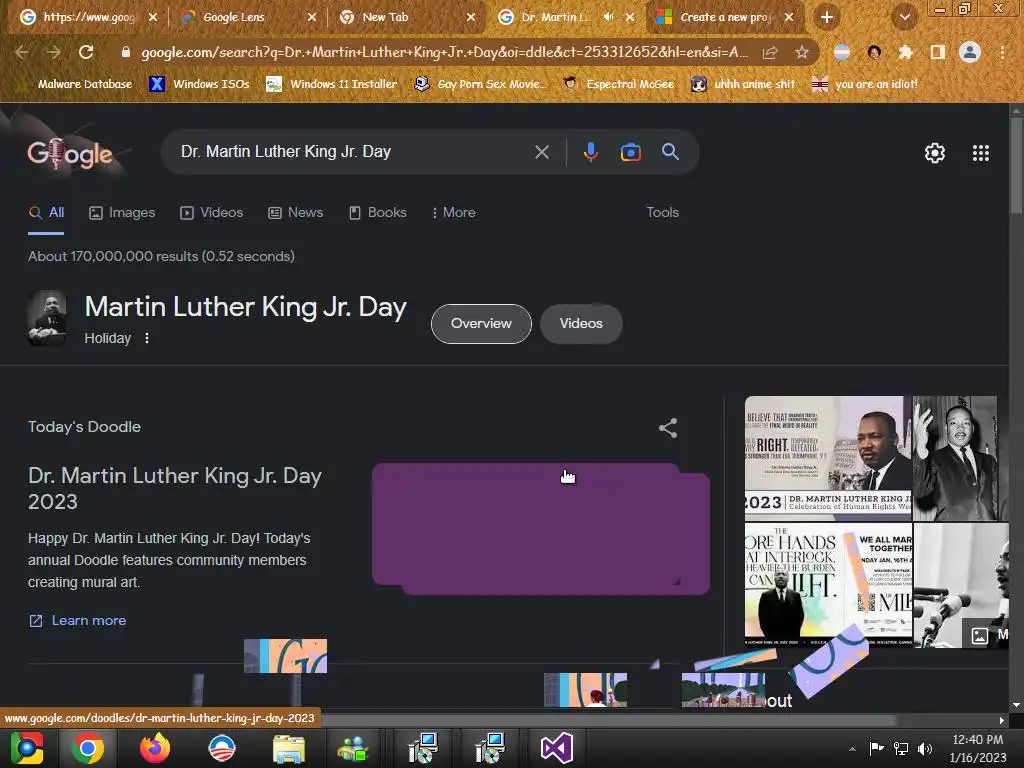
Task: Open Google Lens camera search icon
Action: (x=630, y=152)
